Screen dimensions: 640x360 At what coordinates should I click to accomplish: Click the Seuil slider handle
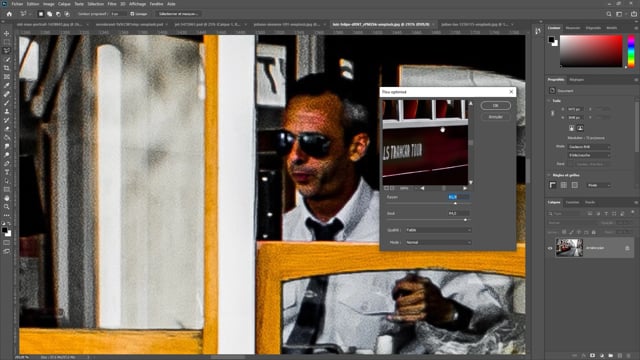pyautogui.click(x=465, y=220)
